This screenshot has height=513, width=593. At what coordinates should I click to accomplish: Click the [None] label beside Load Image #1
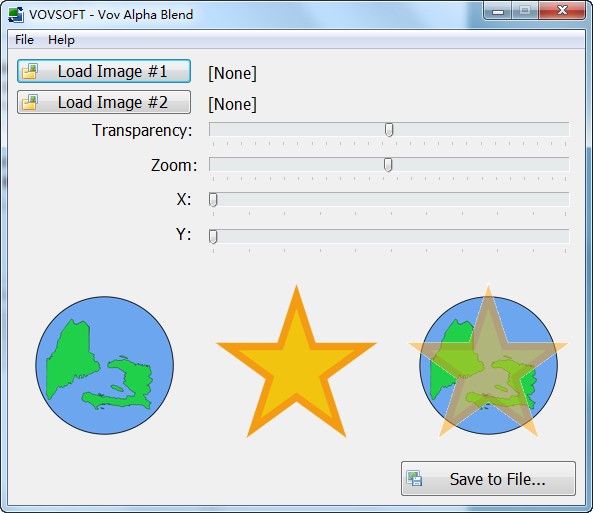[232, 73]
